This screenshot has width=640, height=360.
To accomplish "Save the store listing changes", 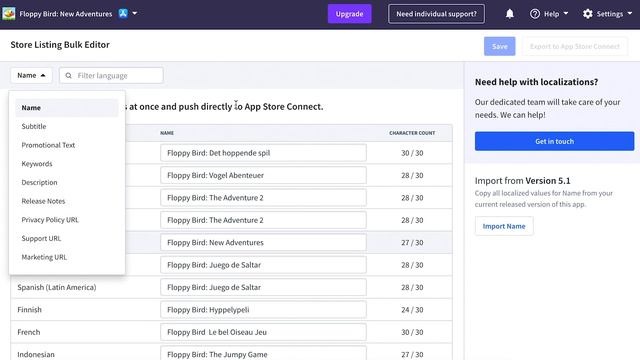I will 500,46.
